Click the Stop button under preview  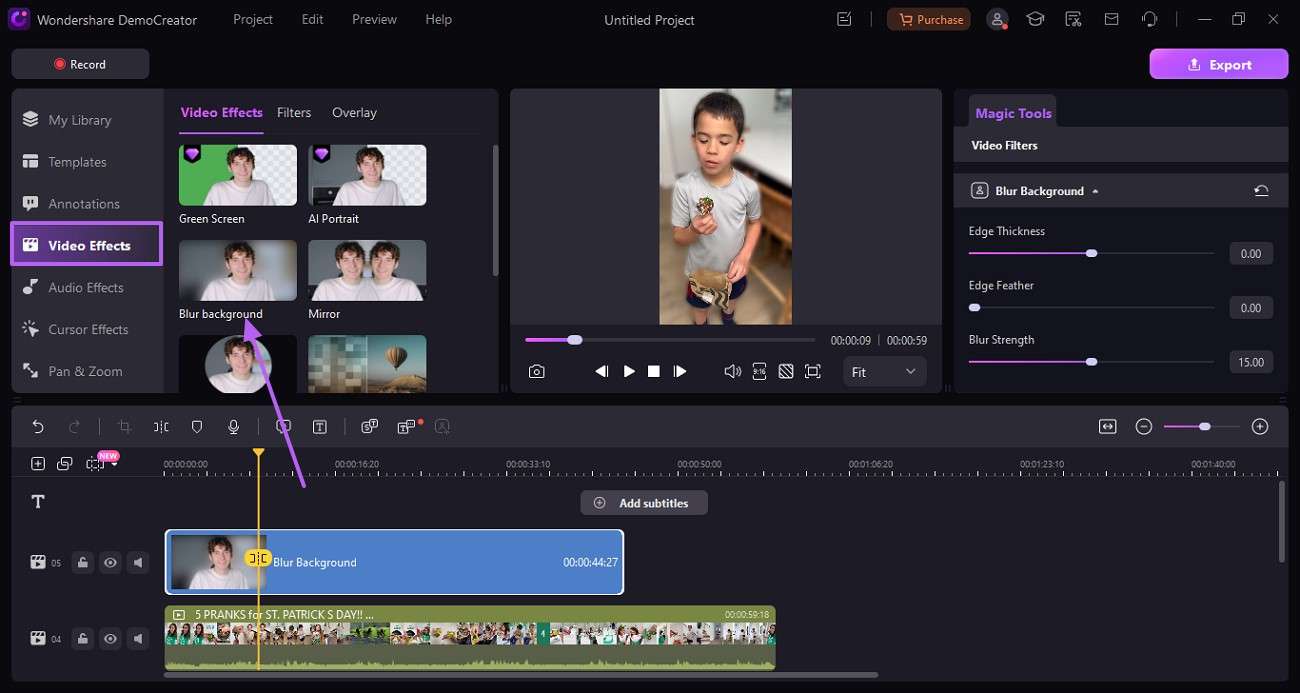[x=653, y=371]
